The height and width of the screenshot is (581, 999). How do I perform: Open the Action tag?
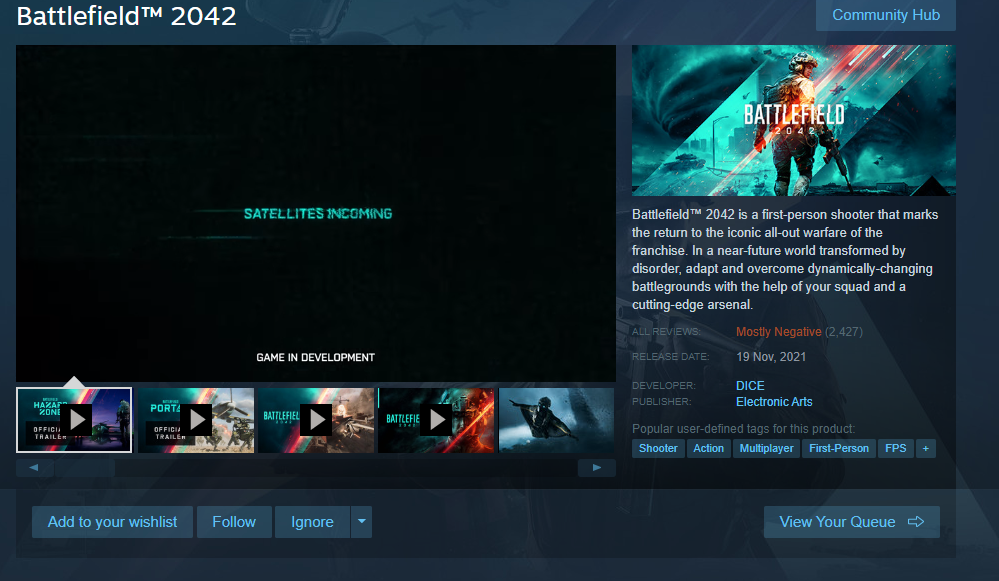point(708,448)
